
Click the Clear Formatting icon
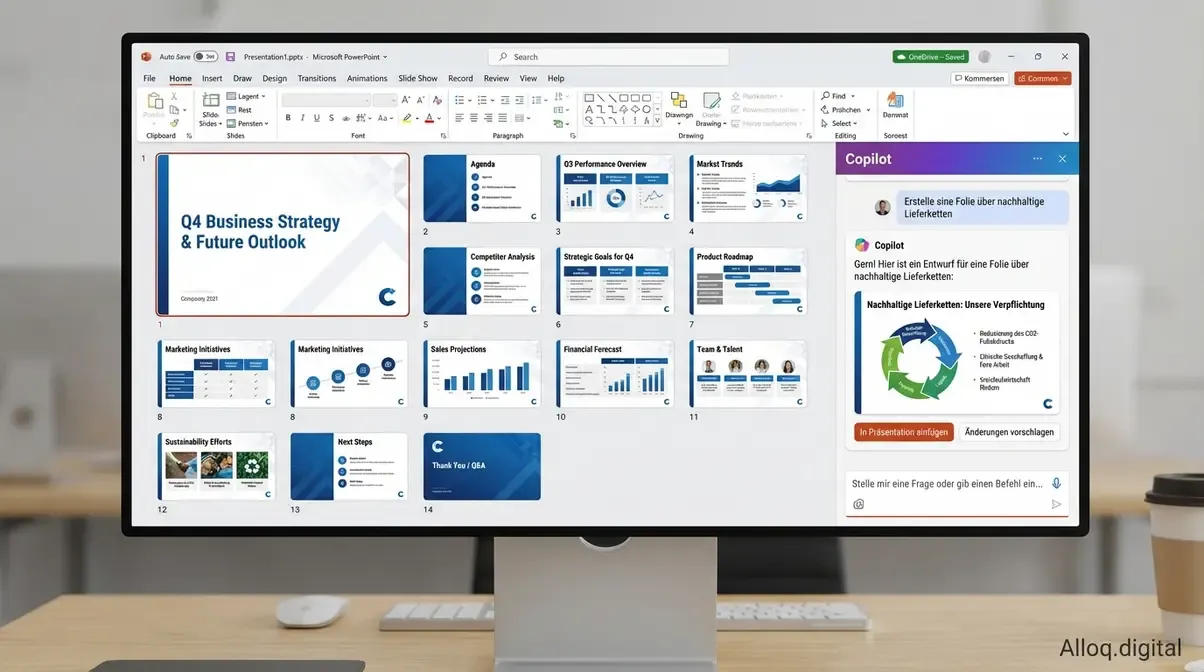click(x=437, y=100)
